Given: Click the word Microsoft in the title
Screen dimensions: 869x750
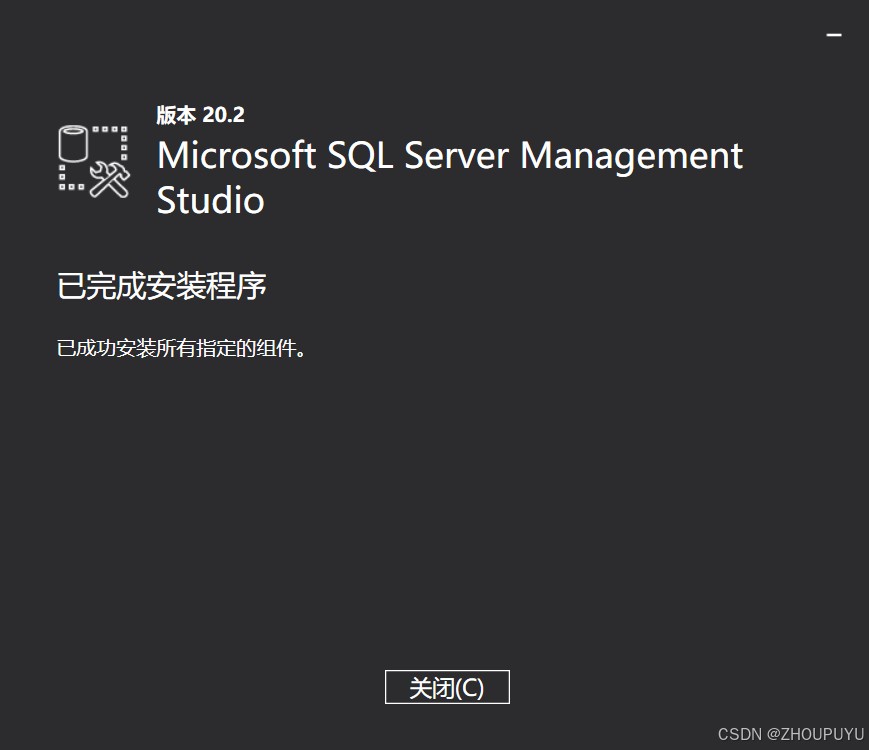Looking at the screenshot, I should [236, 156].
